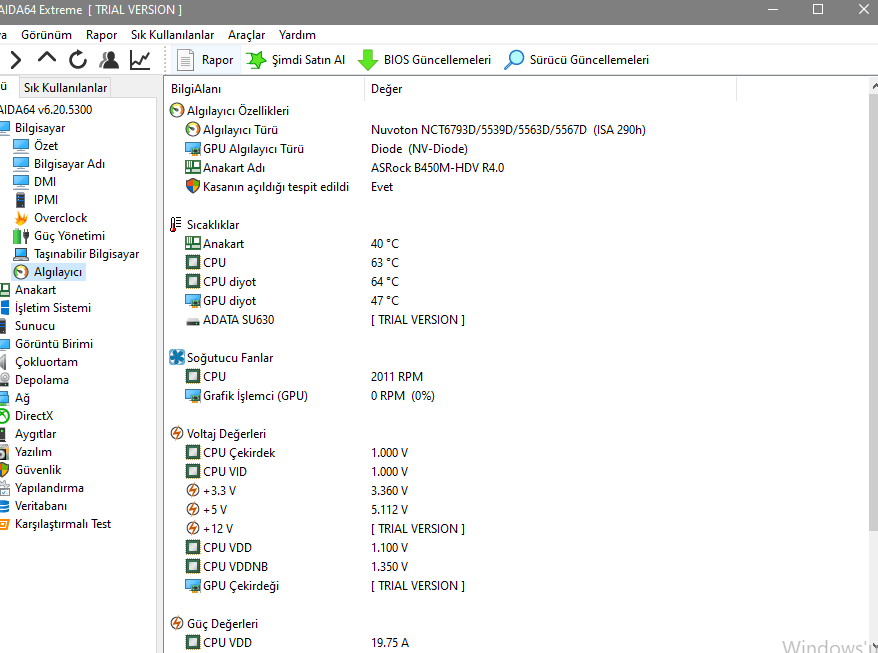Viewport: 878px width, 653px height.
Task: Click the ADATA SU630 drive icon
Action: [x=193, y=321]
